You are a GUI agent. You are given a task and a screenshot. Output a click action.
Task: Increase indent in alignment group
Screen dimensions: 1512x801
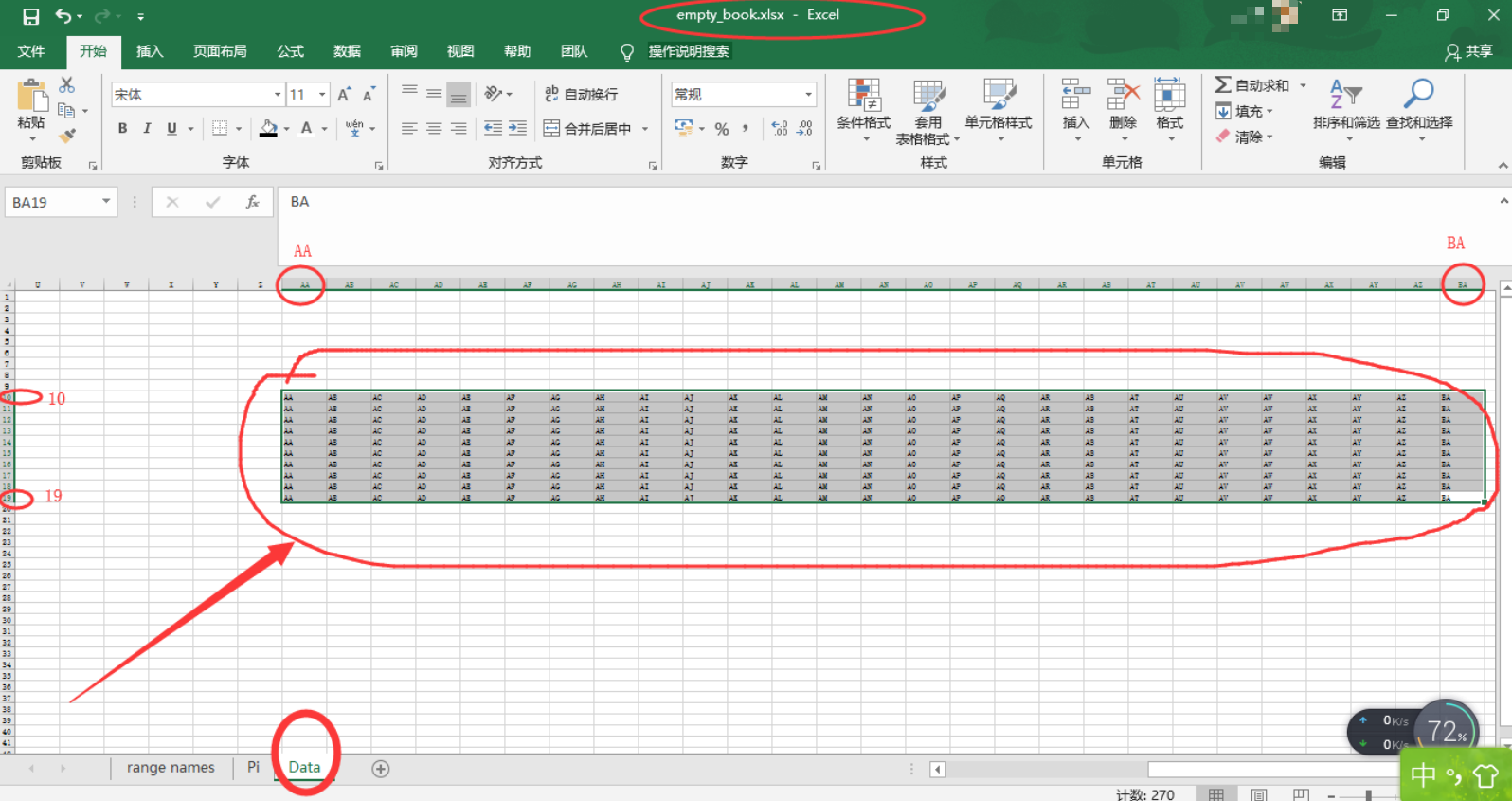coord(517,128)
